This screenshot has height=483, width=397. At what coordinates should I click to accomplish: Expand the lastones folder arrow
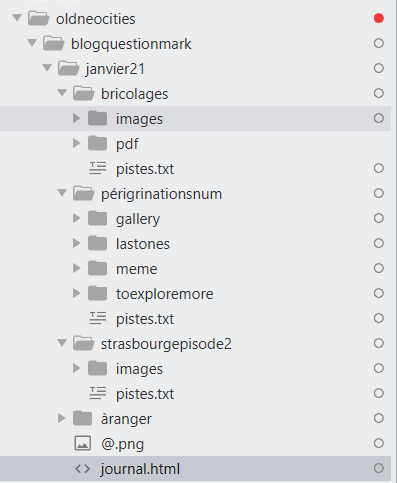tap(77, 243)
